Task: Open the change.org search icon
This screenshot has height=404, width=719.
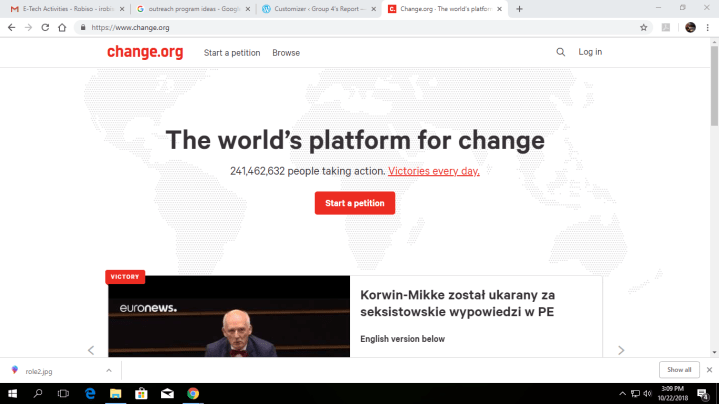Action: pyautogui.click(x=560, y=52)
